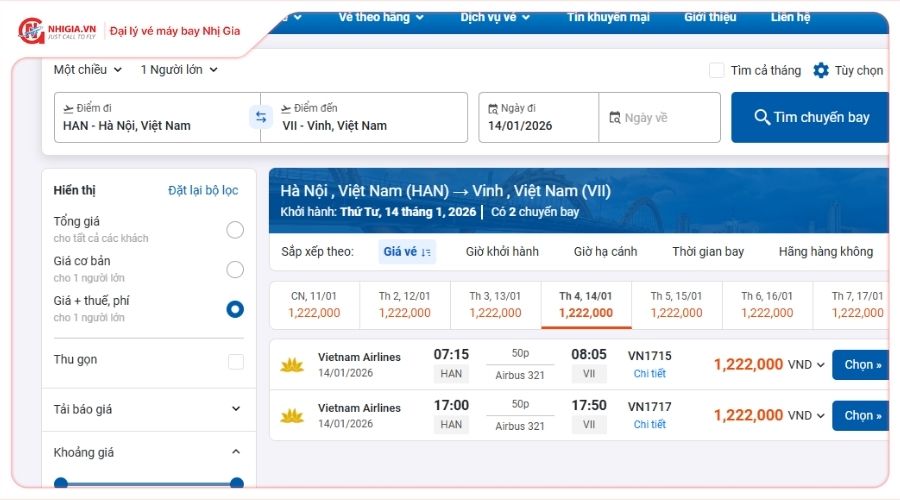Image resolution: width=900 pixels, height=500 pixels.
Task: Click the takeoff plane icon beside Điểm đi
Action: click(68, 108)
